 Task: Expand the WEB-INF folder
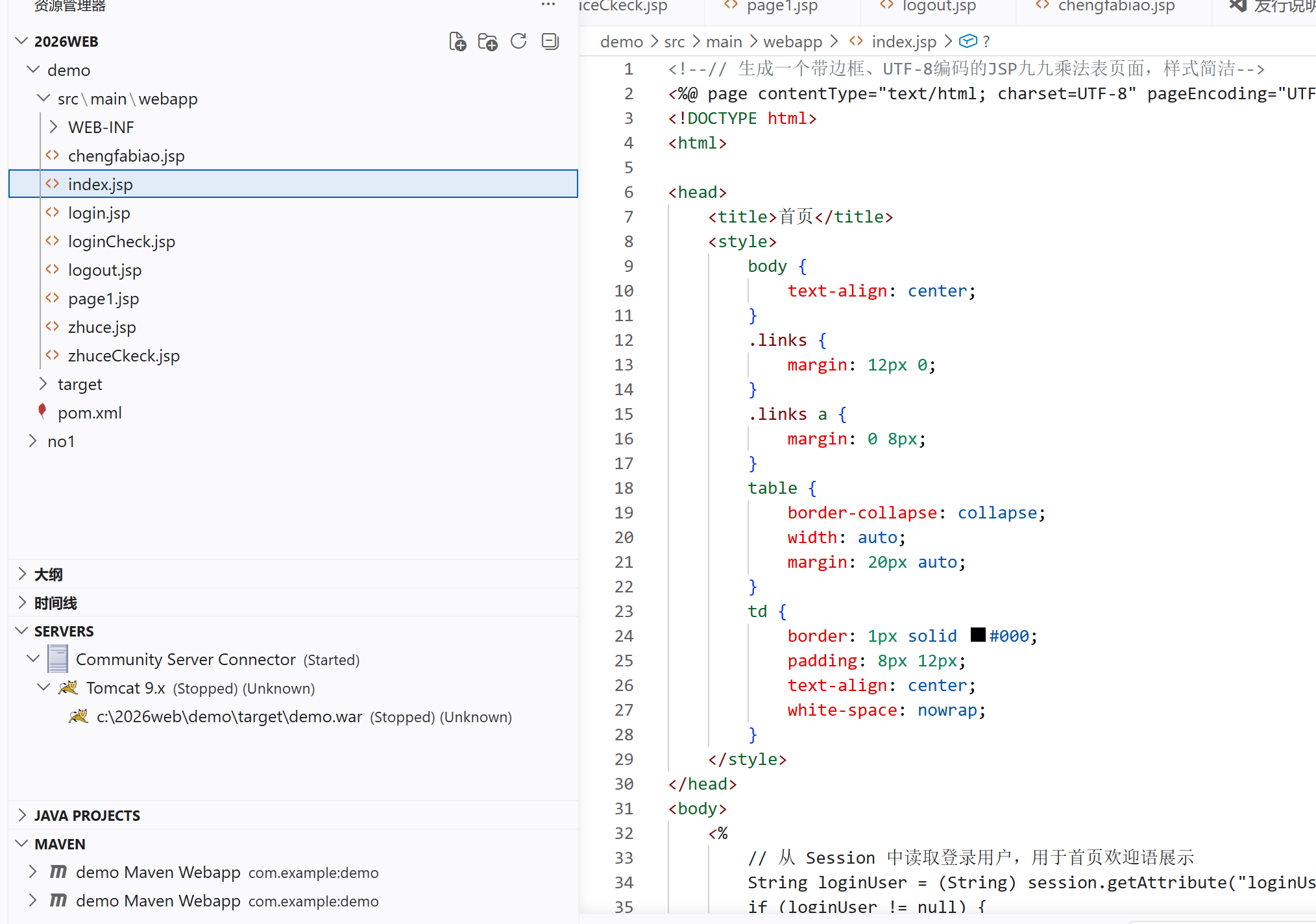click(x=54, y=127)
